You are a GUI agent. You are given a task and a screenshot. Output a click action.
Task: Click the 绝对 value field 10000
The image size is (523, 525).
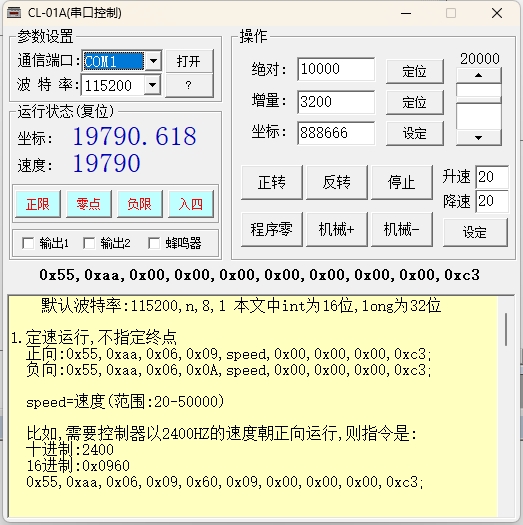(x=336, y=69)
